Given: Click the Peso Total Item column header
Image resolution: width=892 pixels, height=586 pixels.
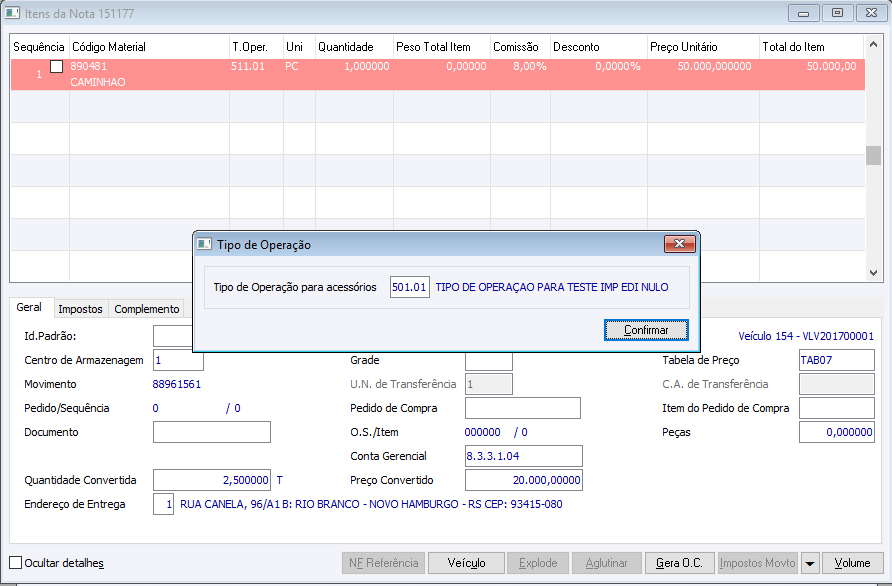Looking at the screenshot, I should coord(441,47).
